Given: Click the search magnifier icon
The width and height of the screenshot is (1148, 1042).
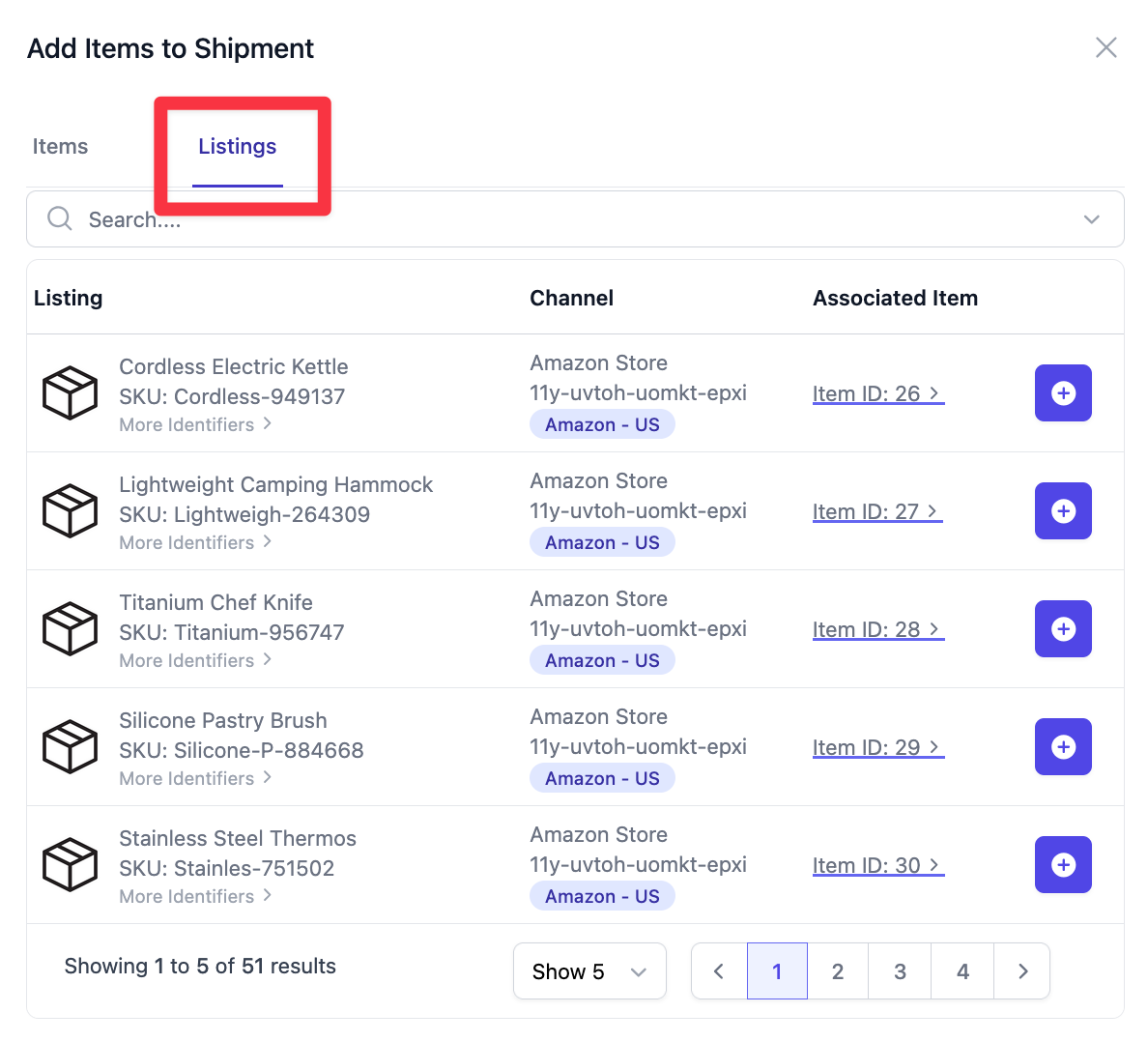Looking at the screenshot, I should [59, 218].
